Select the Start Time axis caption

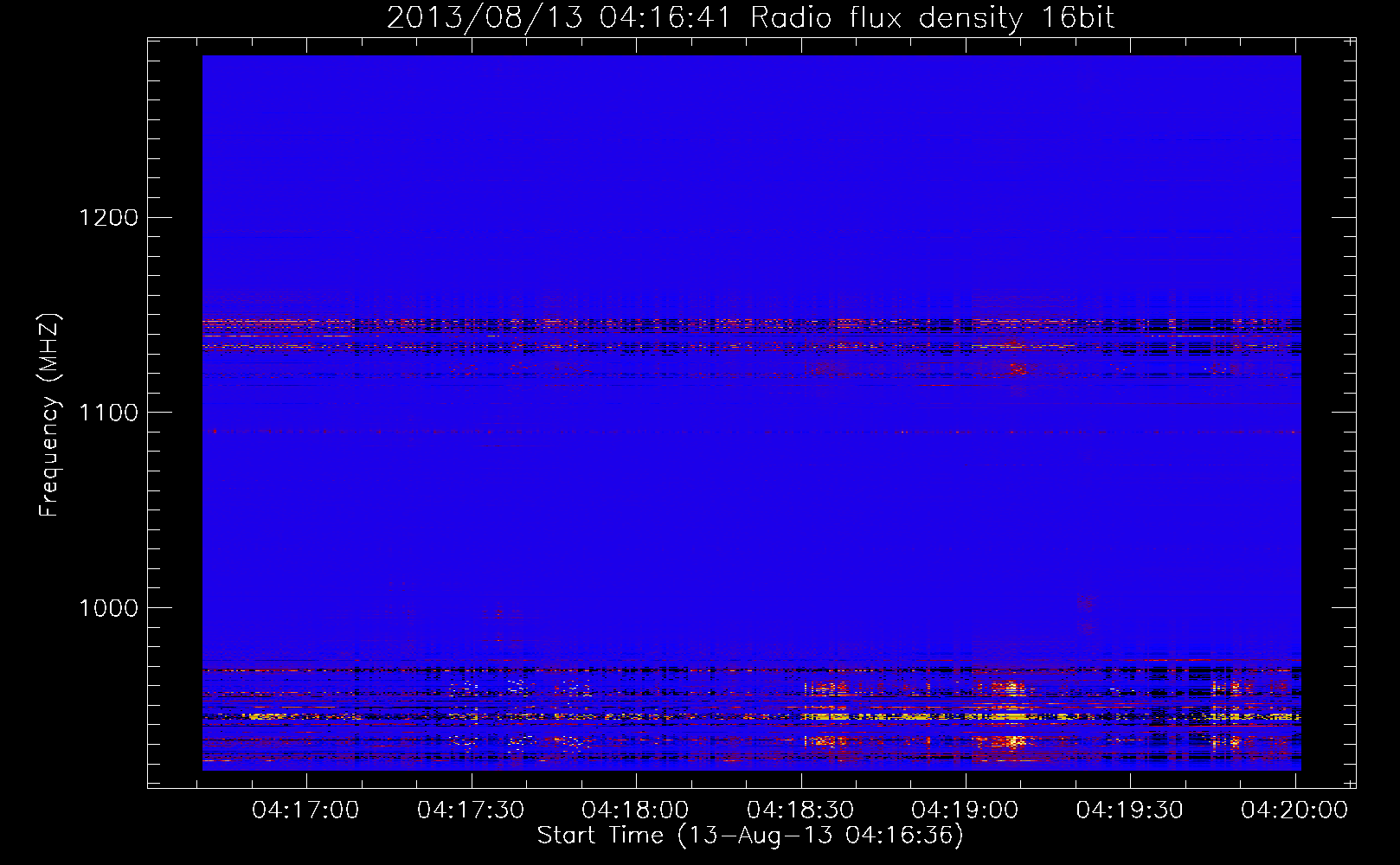pos(750,836)
